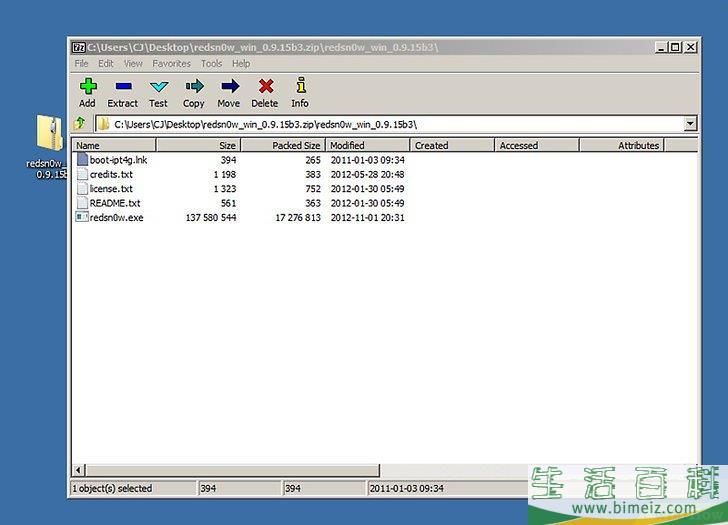
Task: Open the View menu
Action: 133,64
